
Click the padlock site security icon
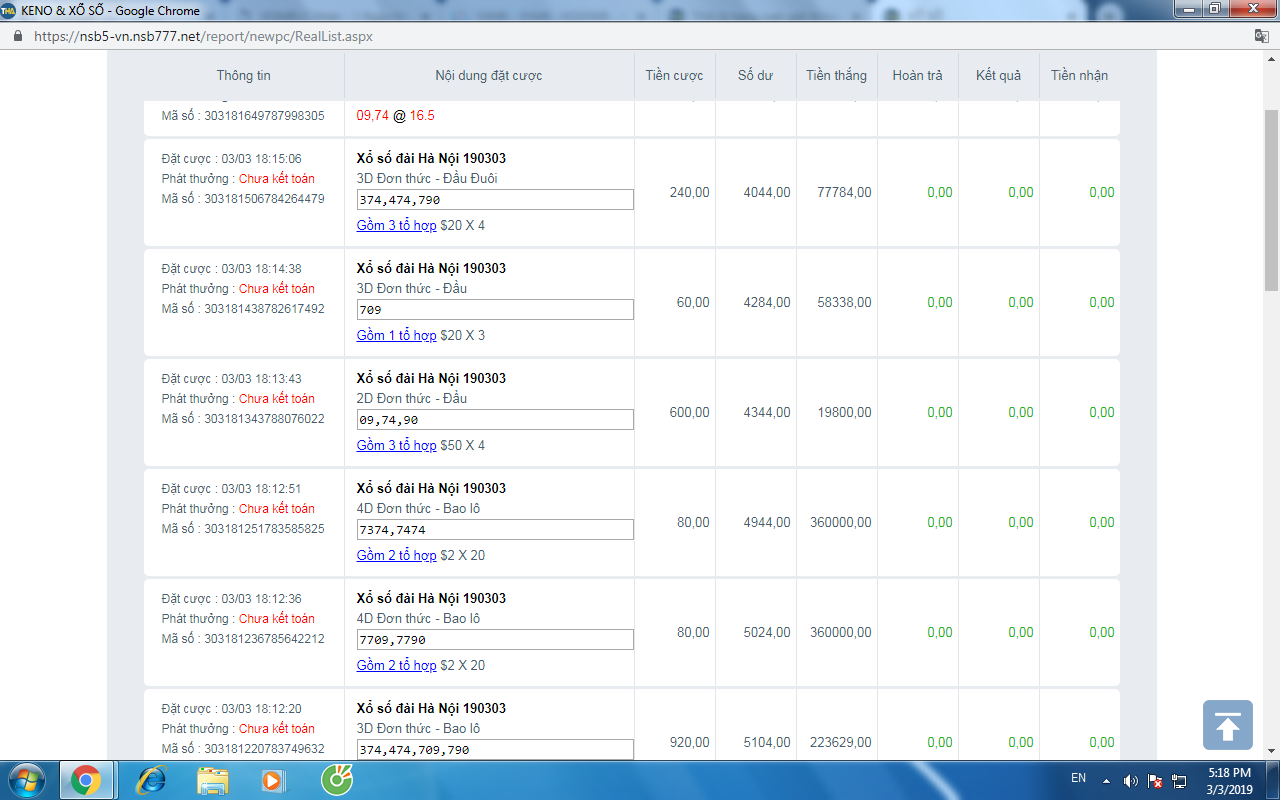[x=18, y=36]
